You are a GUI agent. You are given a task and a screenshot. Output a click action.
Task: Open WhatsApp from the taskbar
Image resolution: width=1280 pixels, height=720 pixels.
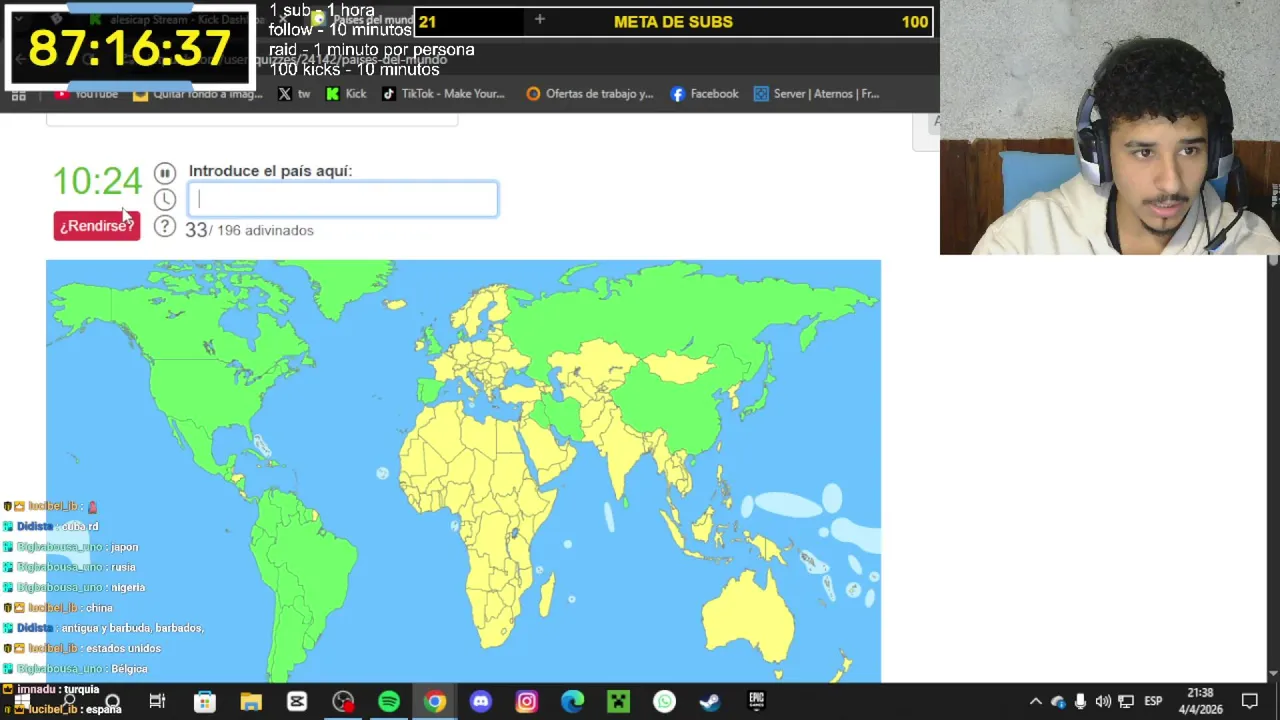point(665,702)
